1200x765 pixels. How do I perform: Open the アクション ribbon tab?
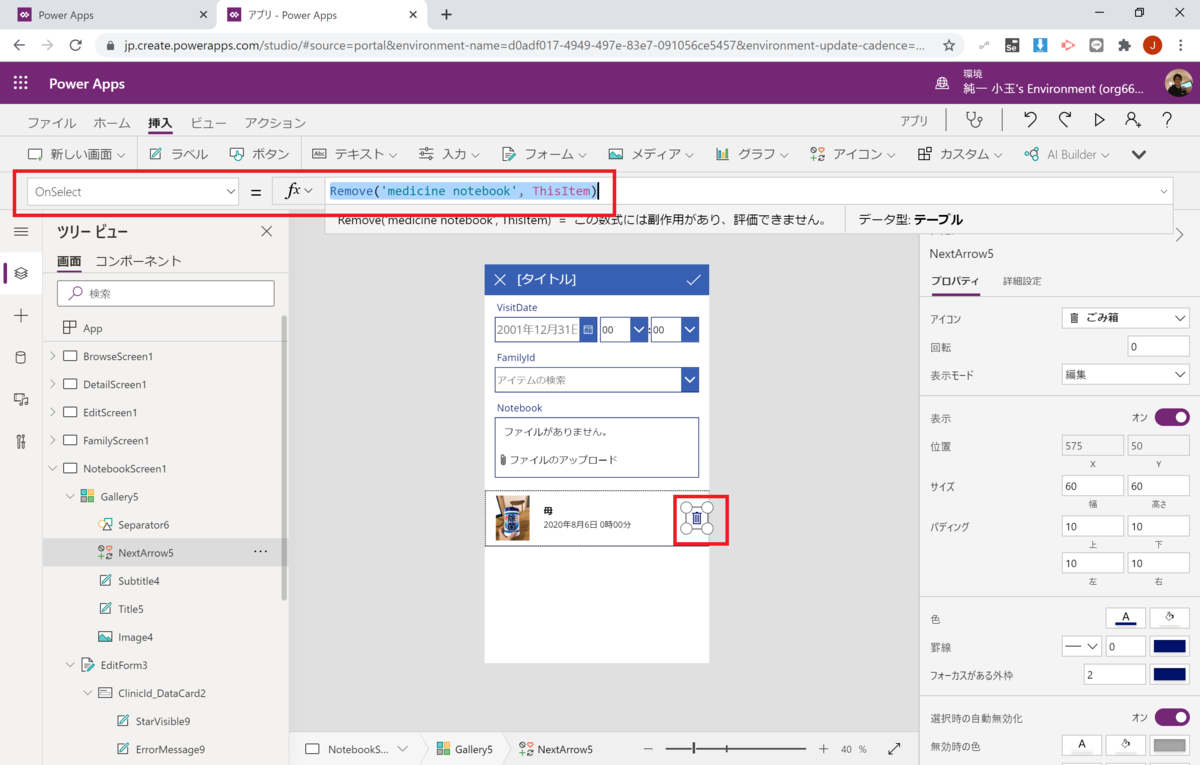275,123
